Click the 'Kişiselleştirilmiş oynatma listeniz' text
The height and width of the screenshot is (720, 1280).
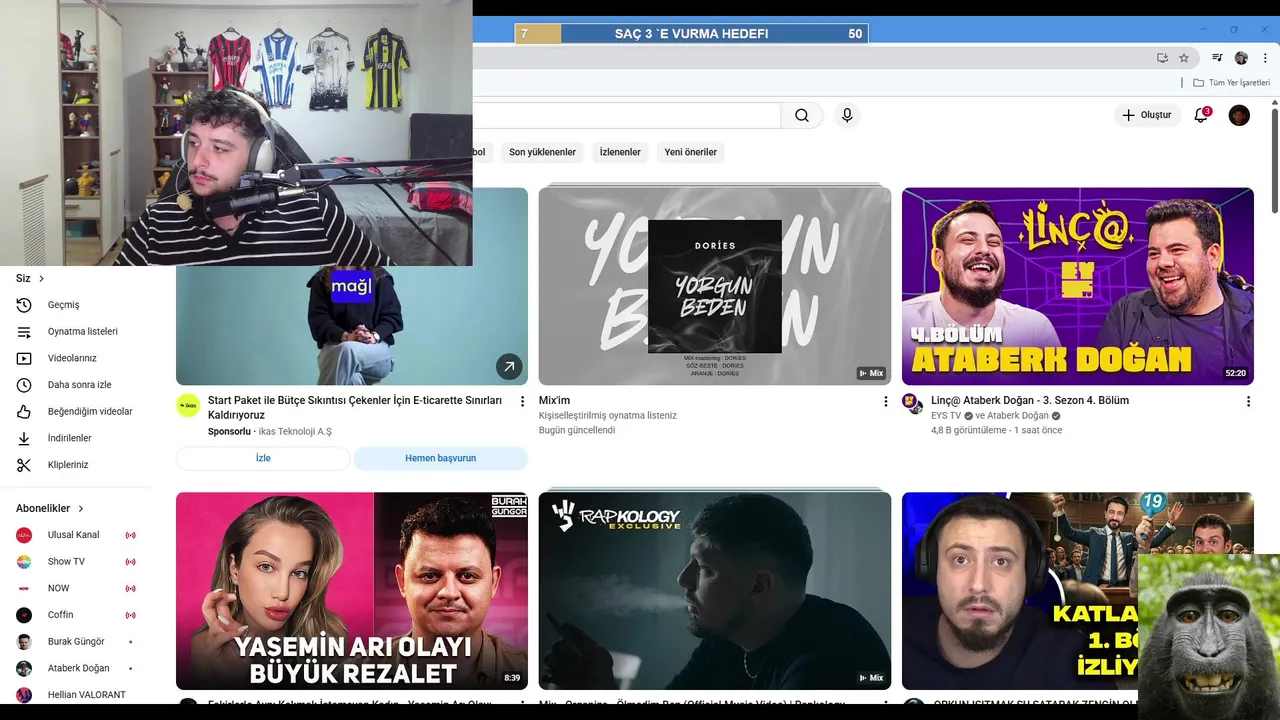click(x=608, y=416)
